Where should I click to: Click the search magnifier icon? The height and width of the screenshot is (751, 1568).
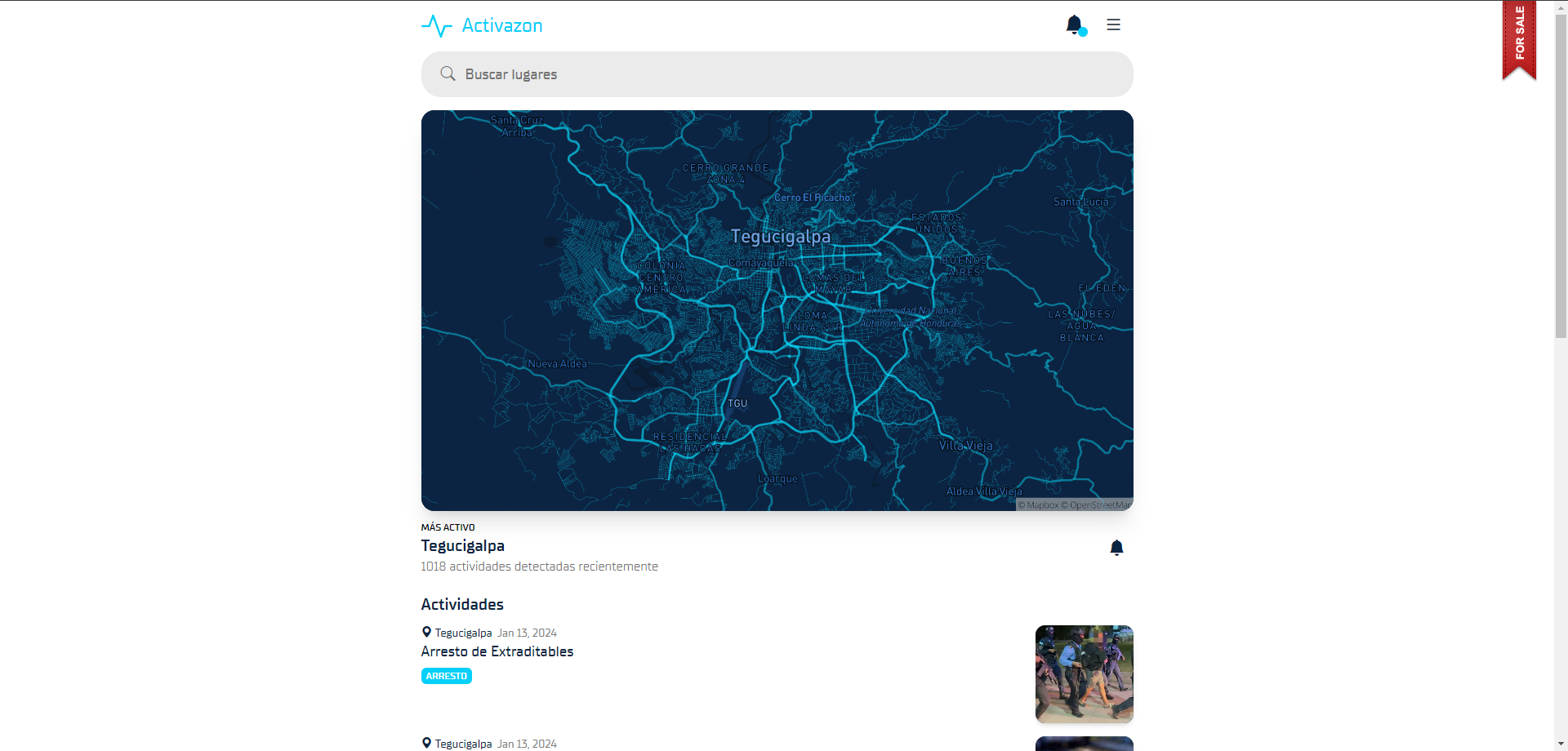[448, 74]
